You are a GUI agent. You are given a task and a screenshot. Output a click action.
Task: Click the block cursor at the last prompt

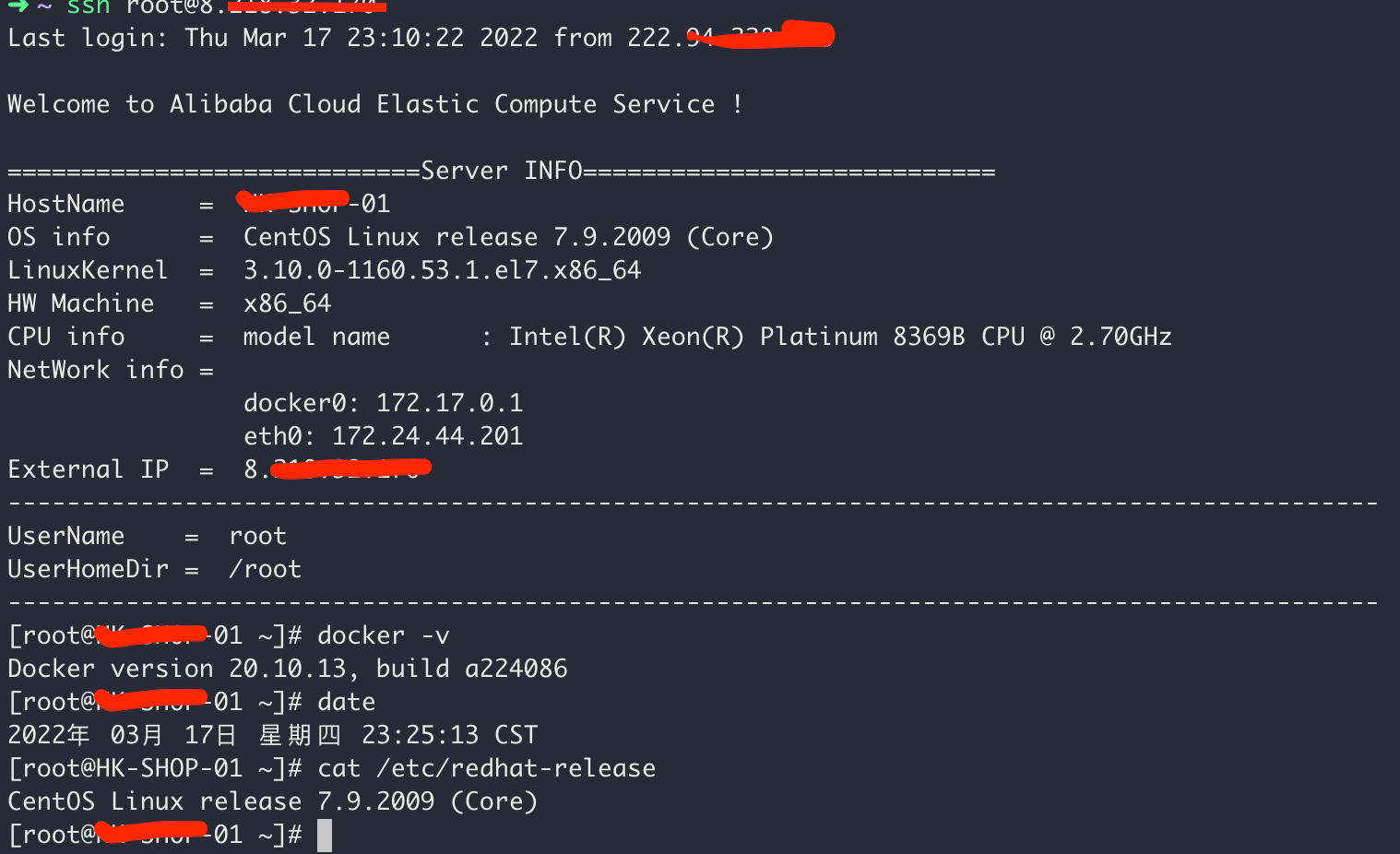[325, 836]
